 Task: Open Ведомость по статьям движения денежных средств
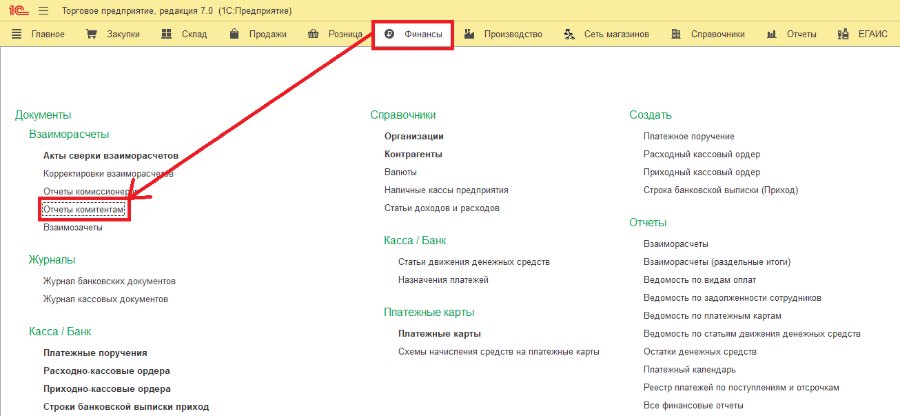point(752,333)
